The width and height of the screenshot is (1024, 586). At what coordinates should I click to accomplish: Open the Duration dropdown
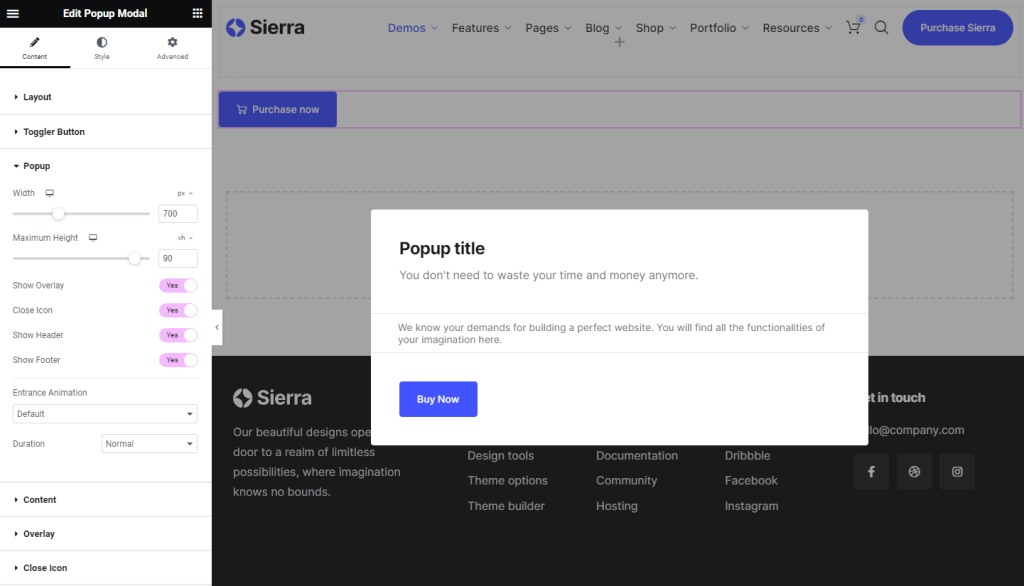[150, 444]
